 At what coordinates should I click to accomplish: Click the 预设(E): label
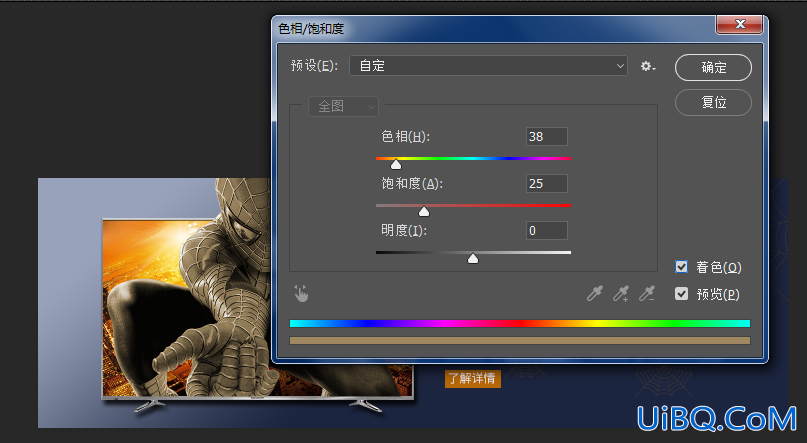tap(314, 66)
